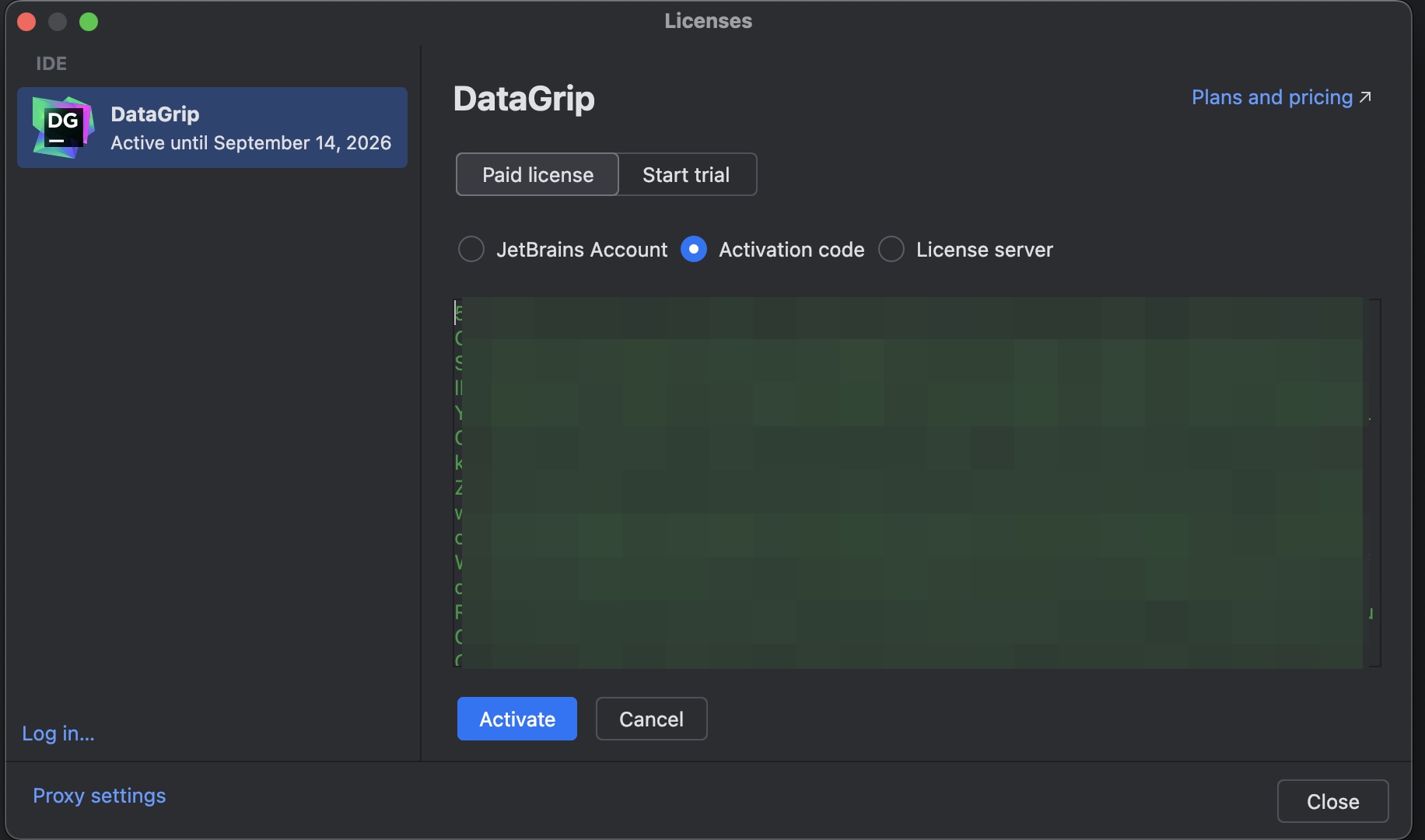Click the DataGrip DG logo icon
Image resolution: width=1425 pixels, height=840 pixels.
click(63, 128)
